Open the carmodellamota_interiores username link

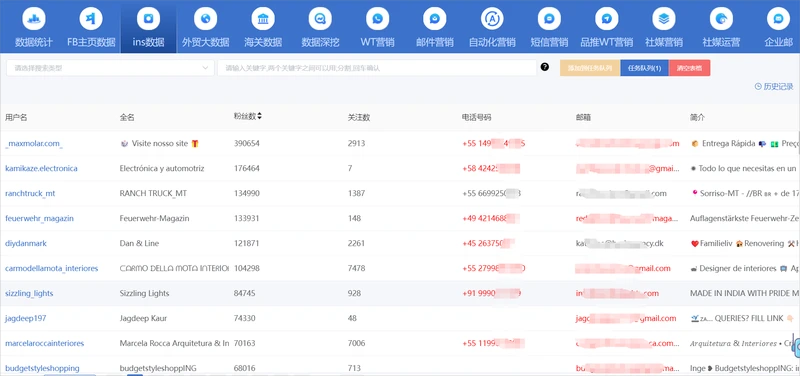[x=52, y=268]
